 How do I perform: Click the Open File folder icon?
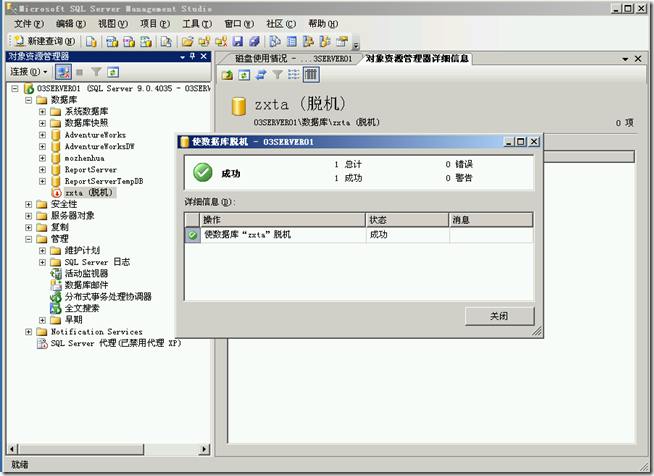tap(187, 41)
